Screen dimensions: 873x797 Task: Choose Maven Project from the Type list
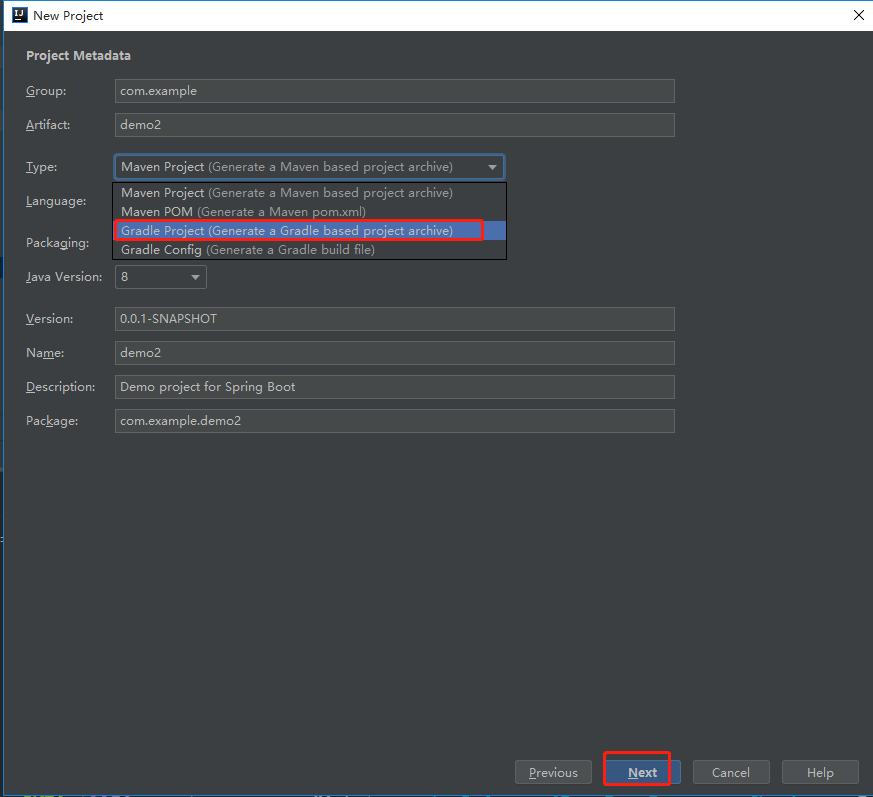pyautogui.click(x=310, y=193)
